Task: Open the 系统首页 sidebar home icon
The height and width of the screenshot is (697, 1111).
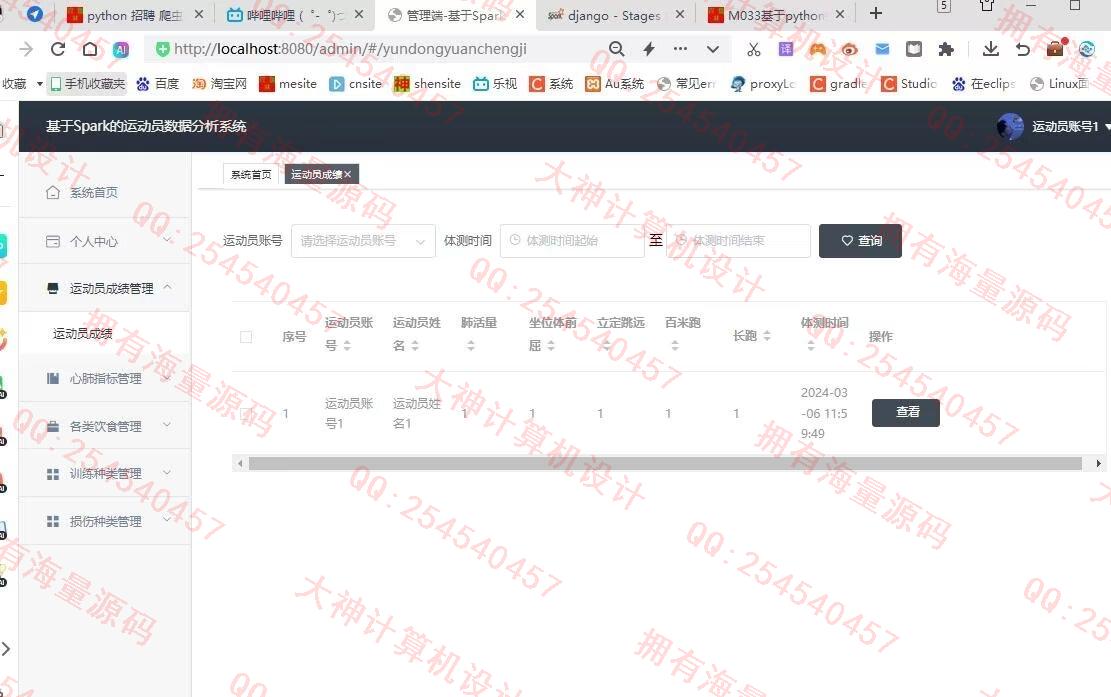Action: [x=53, y=192]
